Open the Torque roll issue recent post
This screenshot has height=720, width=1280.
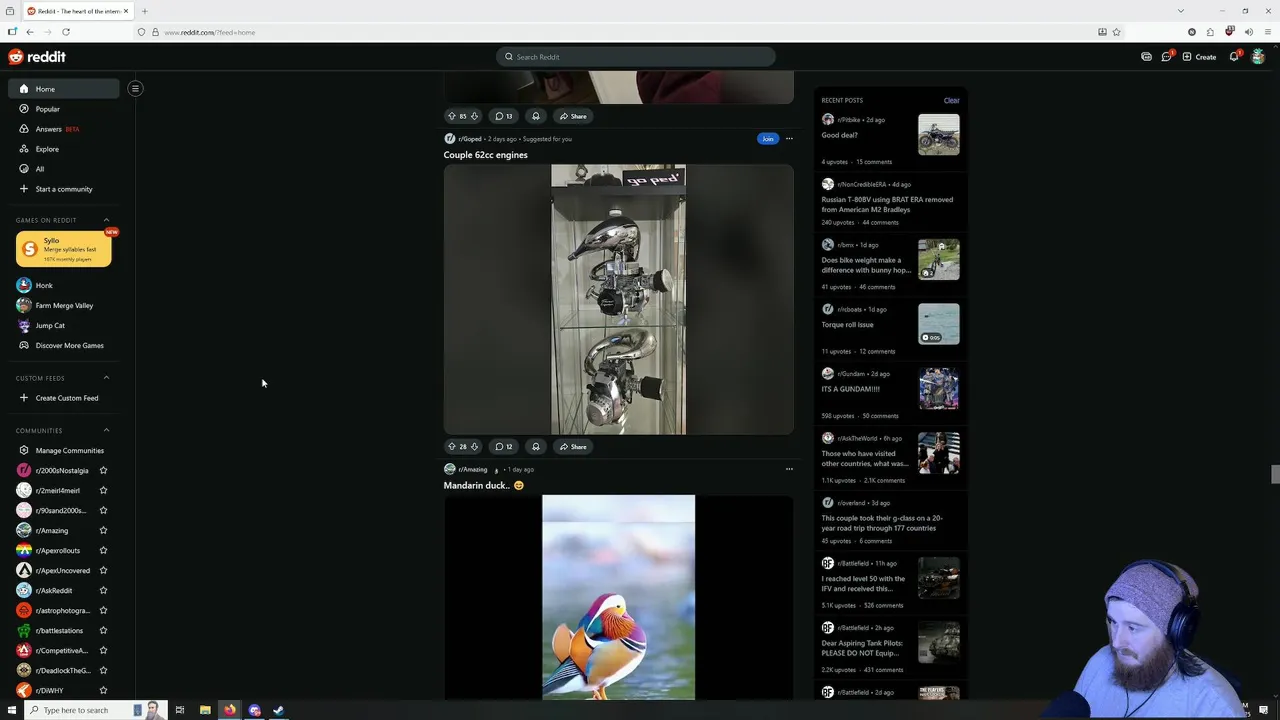847,325
